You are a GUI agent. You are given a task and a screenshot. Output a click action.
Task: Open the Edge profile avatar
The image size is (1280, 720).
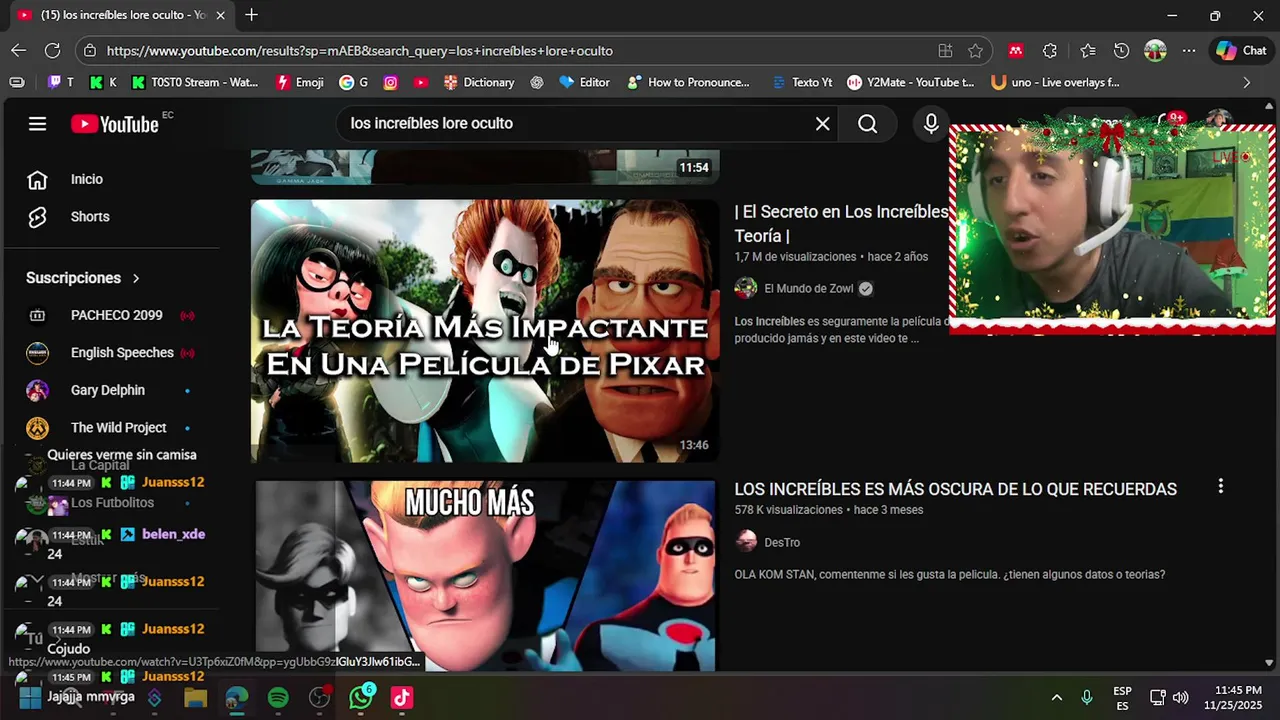tap(1155, 50)
